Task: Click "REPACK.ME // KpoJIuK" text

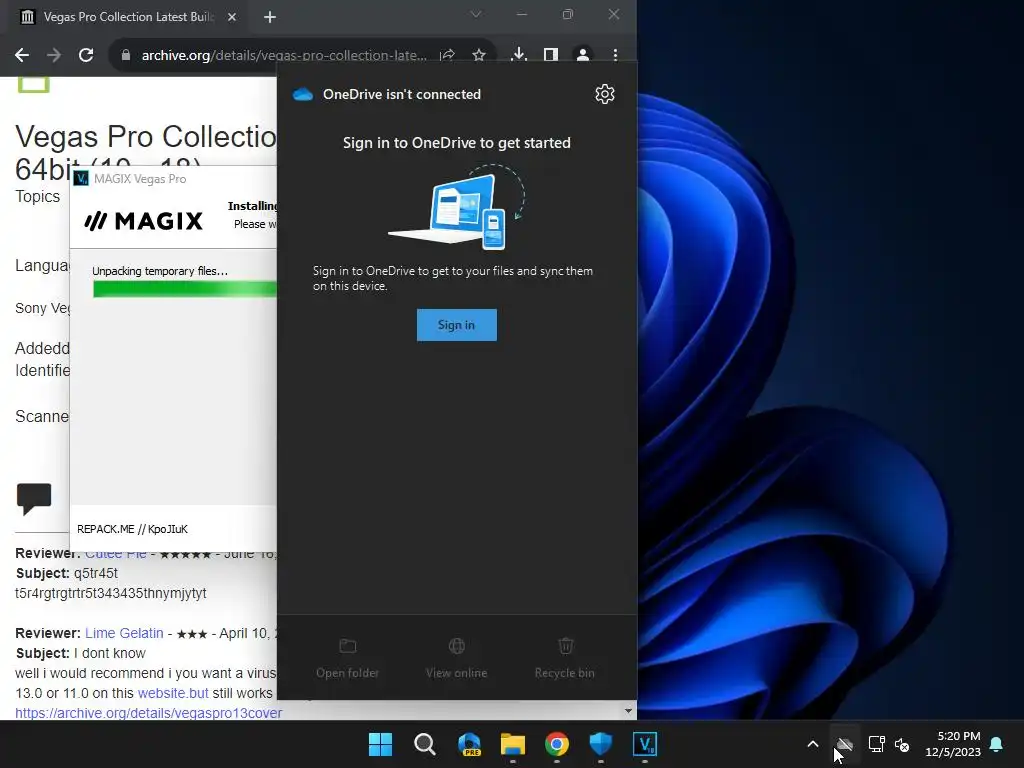Action: [x=133, y=529]
